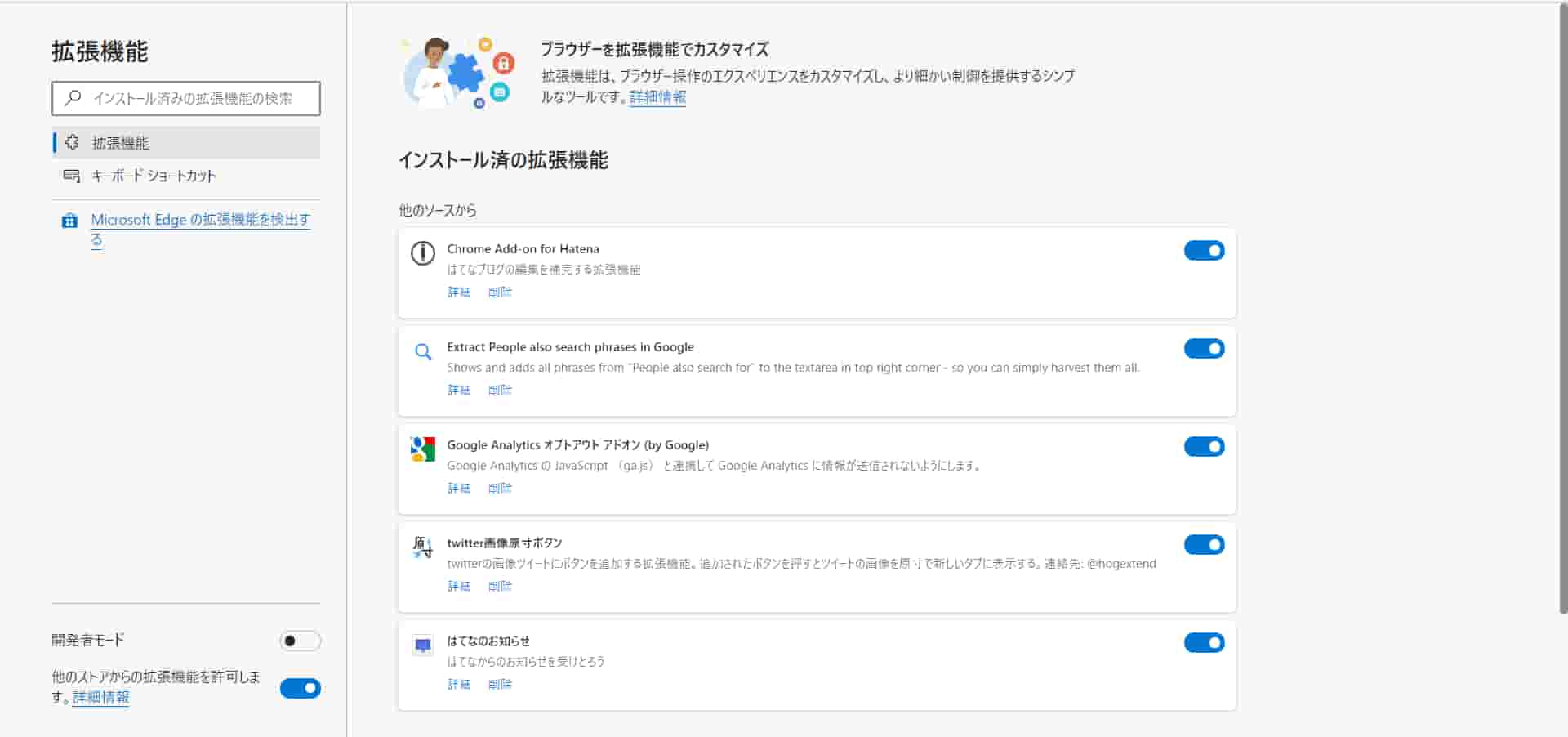Viewport: 1568px width, 737px height.
Task: Enable 開発者モード toggle
Action: [301, 641]
